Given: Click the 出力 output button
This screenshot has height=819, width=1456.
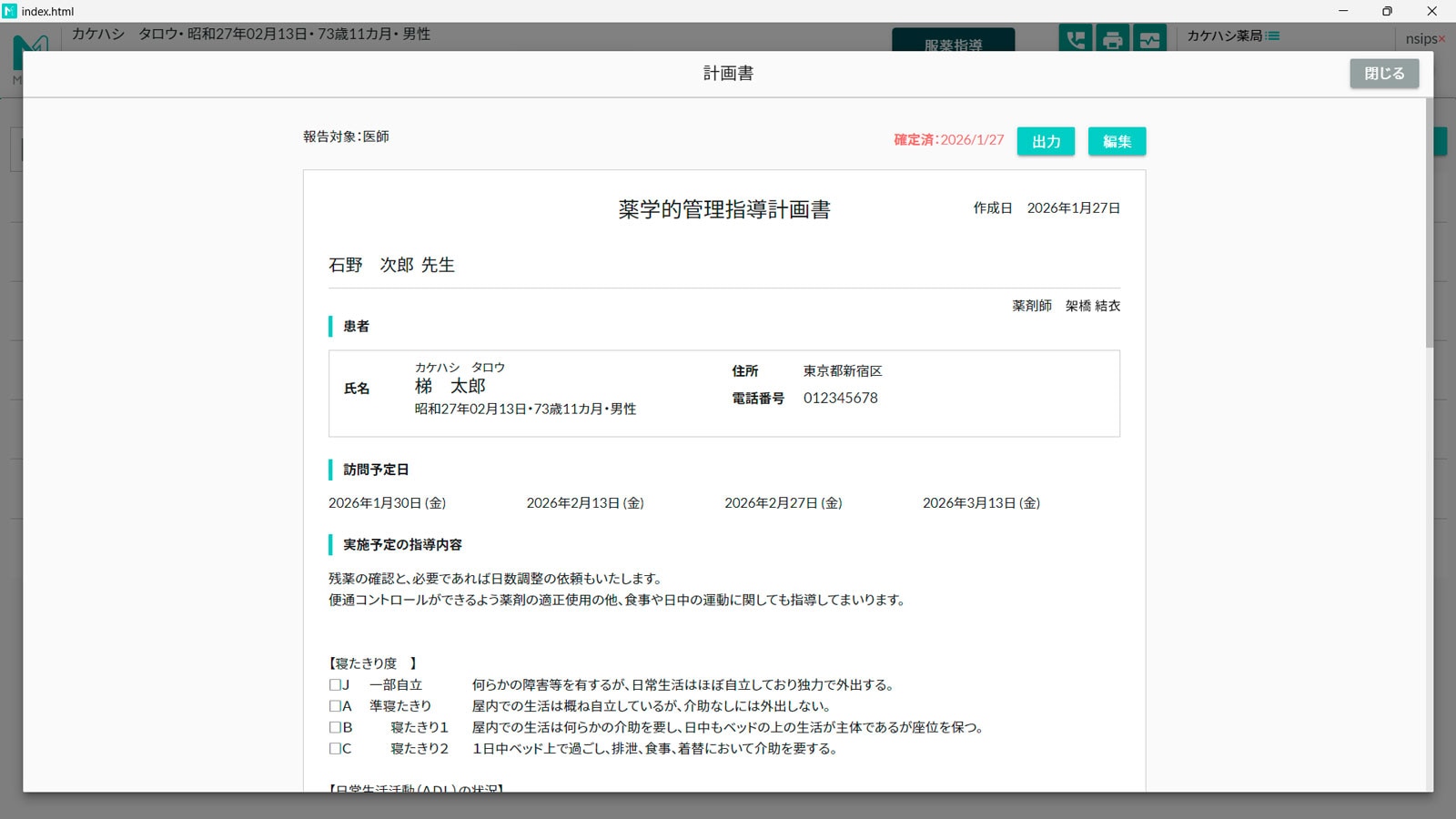Looking at the screenshot, I should coord(1046,141).
